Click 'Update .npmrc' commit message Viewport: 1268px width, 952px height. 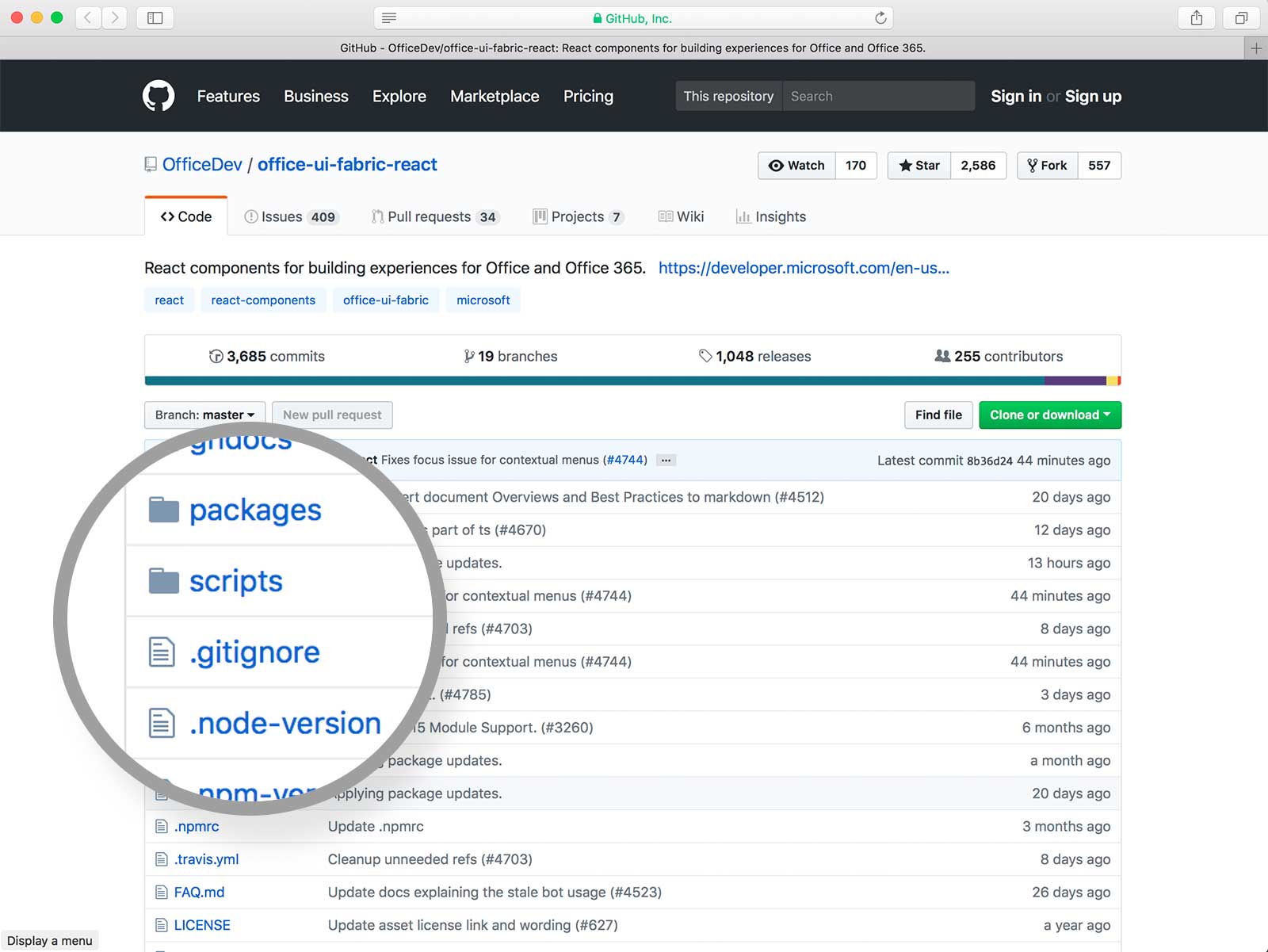[376, 827]
